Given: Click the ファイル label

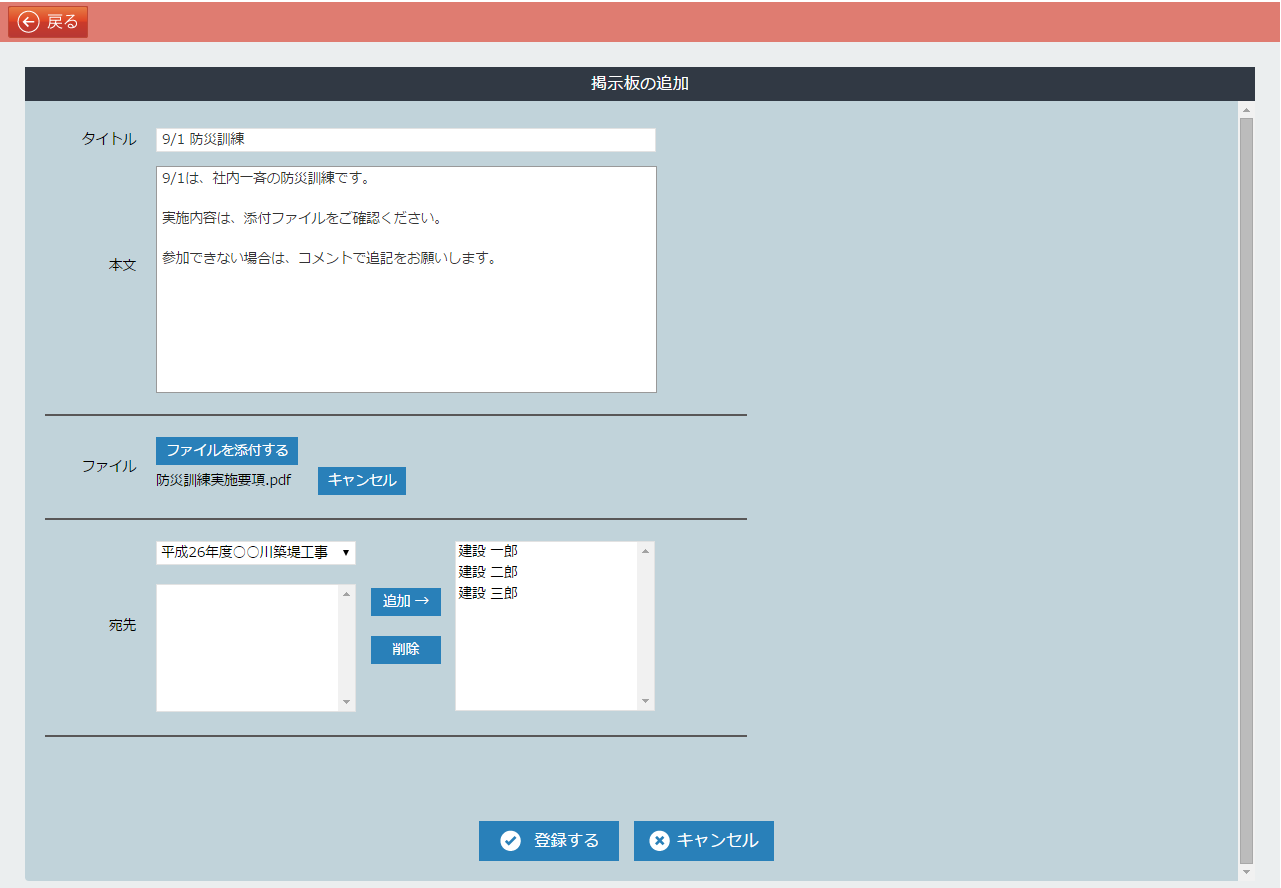Looking at the screenshot, I should coord(109,466).
